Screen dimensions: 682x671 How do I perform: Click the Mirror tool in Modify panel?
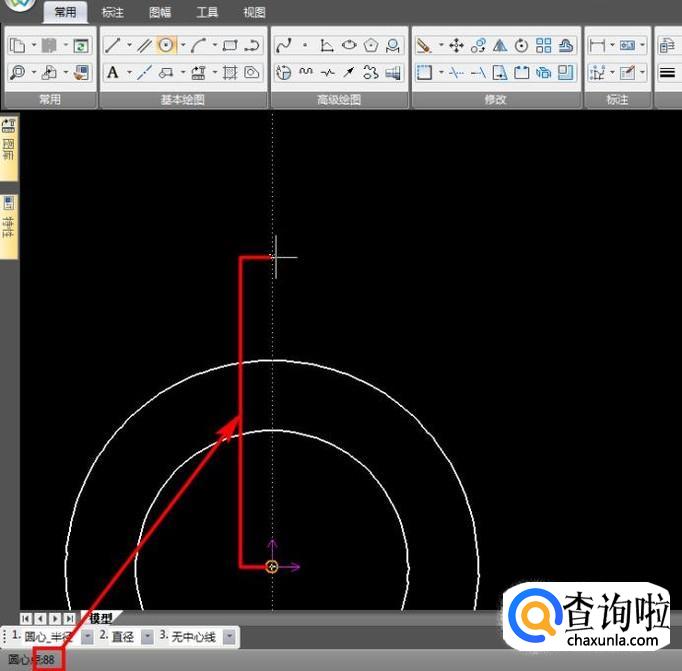[x=500, y=46]
